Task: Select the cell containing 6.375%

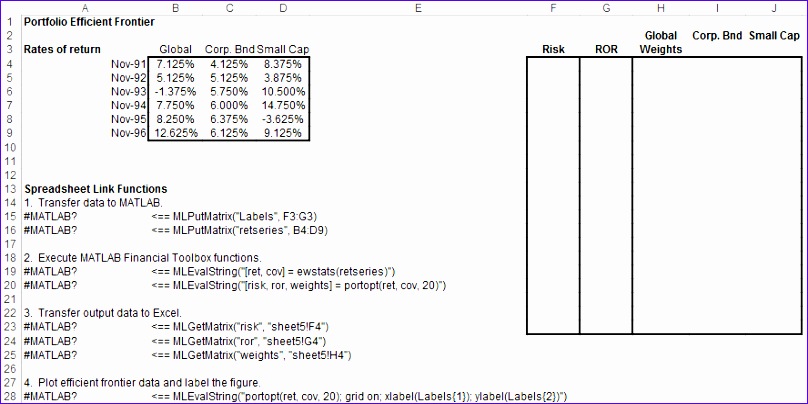Action: 229,120
